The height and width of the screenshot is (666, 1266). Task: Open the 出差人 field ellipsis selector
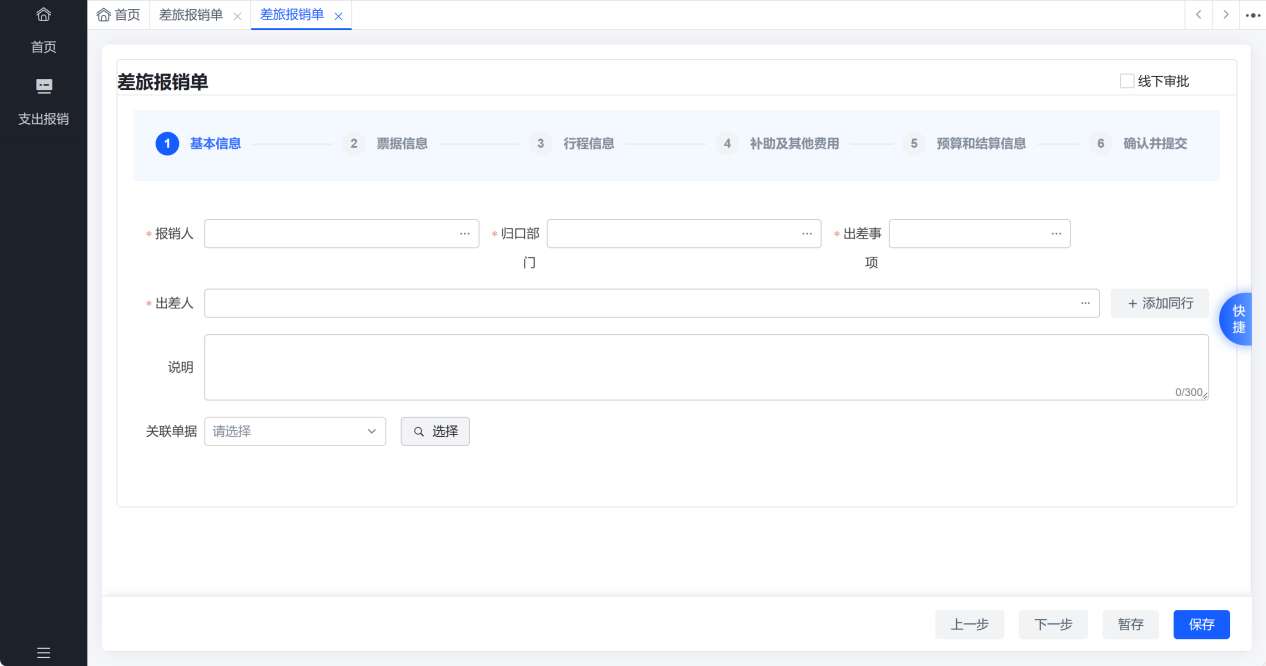1085,303
